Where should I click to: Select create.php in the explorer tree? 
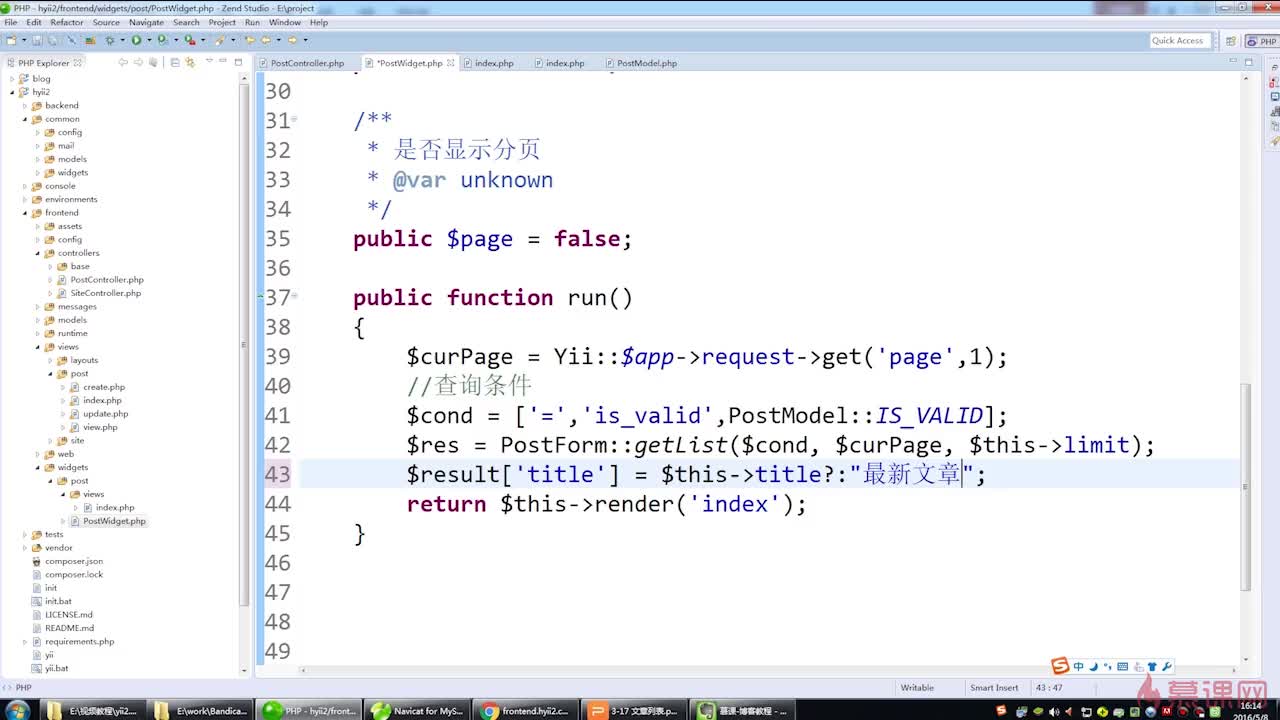click(x=104, y=387)
